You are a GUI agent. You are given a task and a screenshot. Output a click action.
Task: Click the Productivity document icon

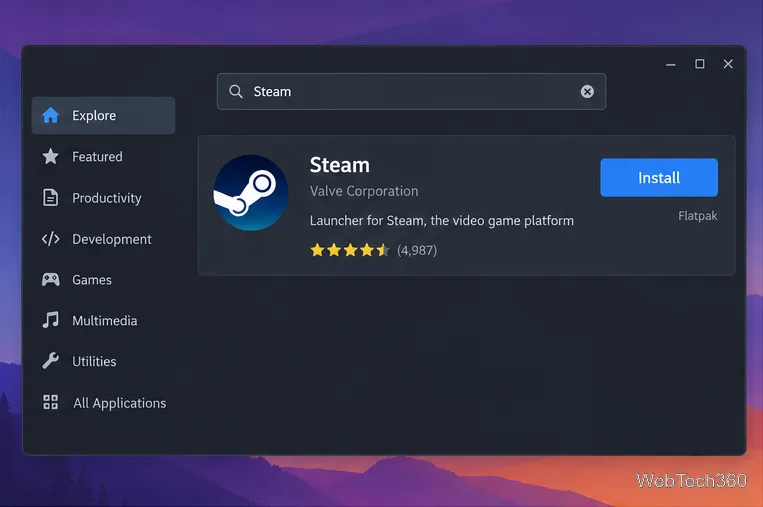50,198
